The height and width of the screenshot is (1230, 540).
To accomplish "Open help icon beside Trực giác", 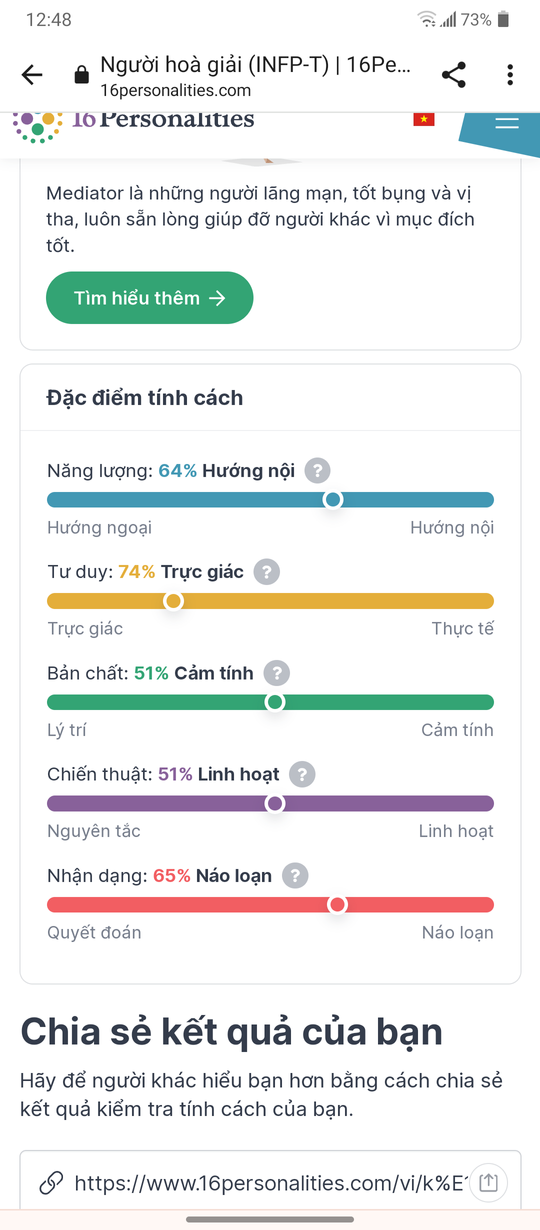I will pos(266,572).
